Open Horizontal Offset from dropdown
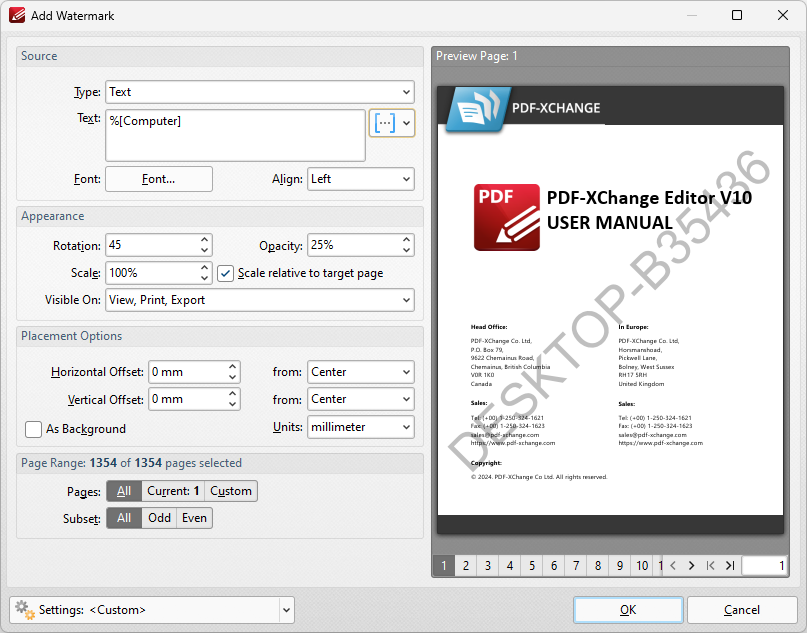 [x=361, y=372]
